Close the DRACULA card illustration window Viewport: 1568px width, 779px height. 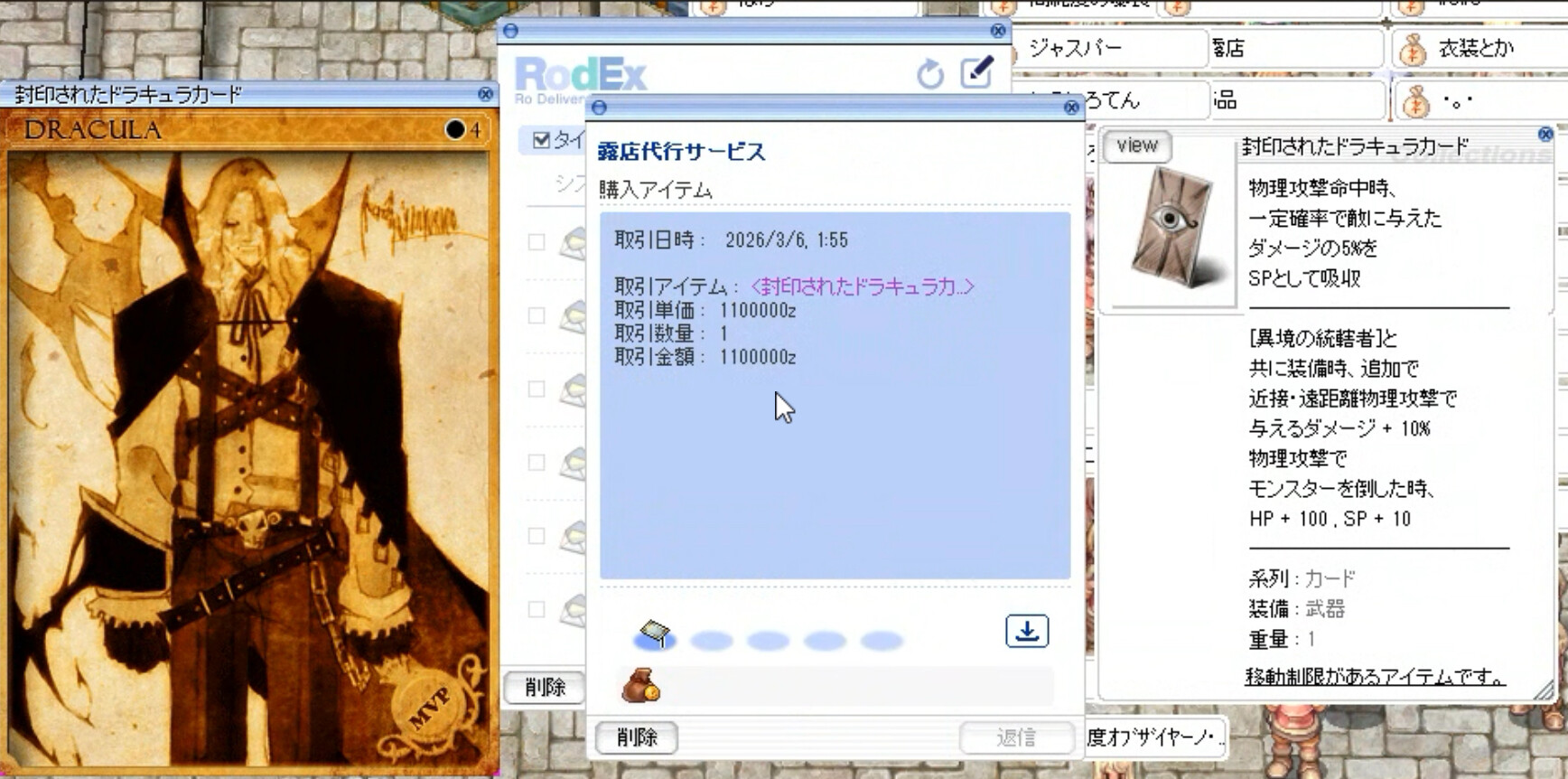click(485, 94)
